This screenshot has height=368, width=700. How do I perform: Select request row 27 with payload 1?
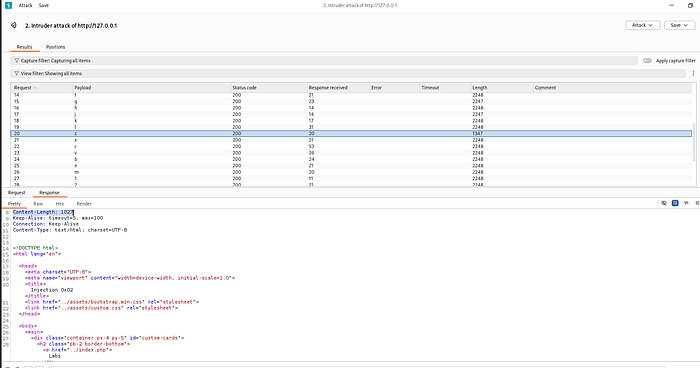click(x=351, y=179)
